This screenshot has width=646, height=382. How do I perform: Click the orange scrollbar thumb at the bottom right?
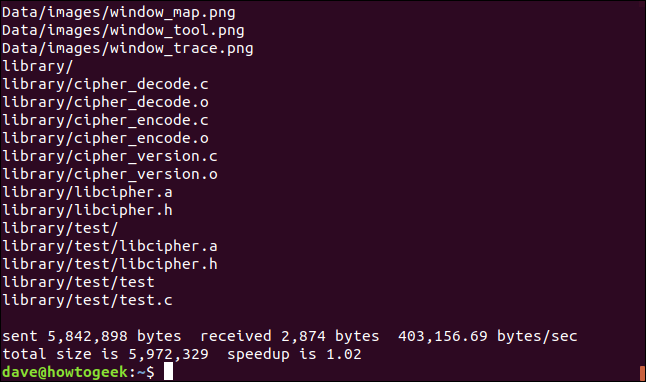click(642, 373)
